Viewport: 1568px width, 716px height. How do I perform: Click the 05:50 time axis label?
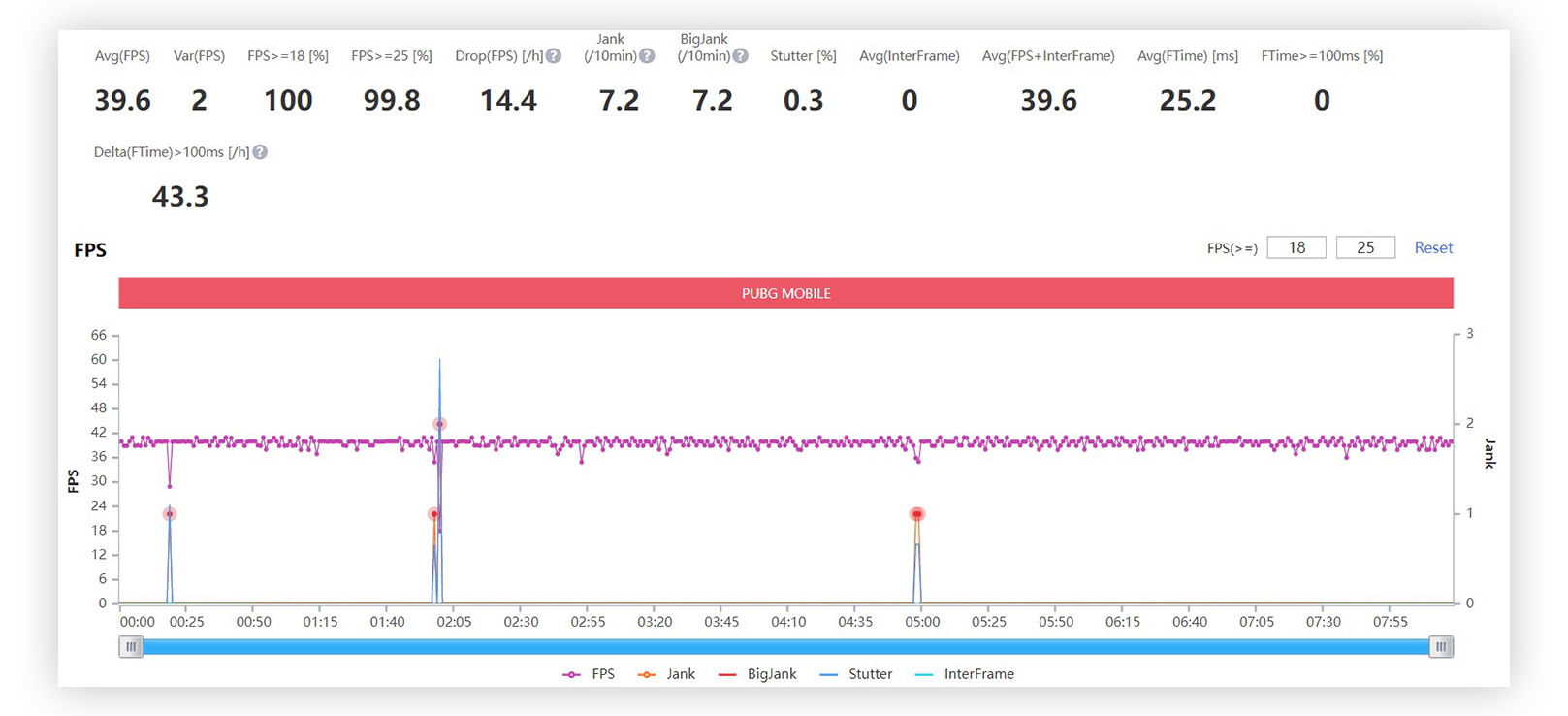click(1056, 622)
